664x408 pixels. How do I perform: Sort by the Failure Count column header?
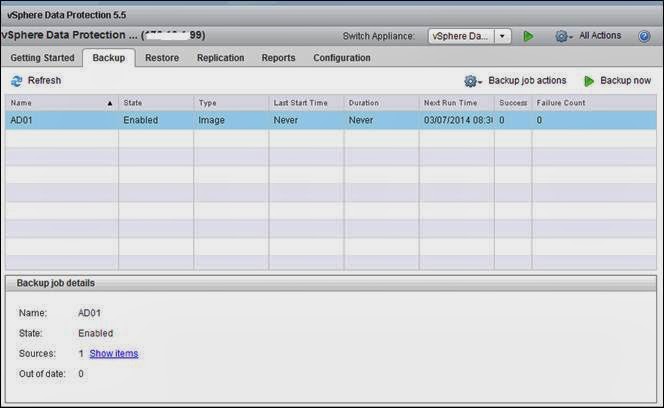pyautogui.click(x=594, y=103)
